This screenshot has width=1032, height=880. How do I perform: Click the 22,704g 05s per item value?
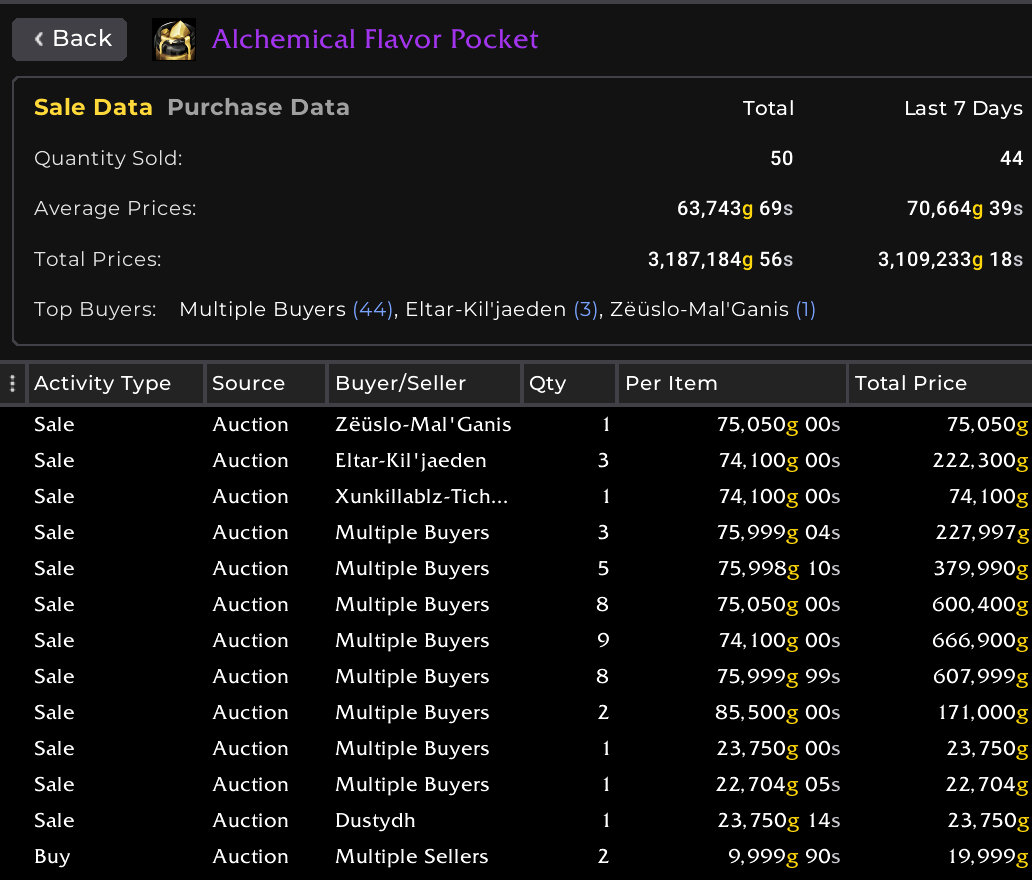(x=778, y=785)
